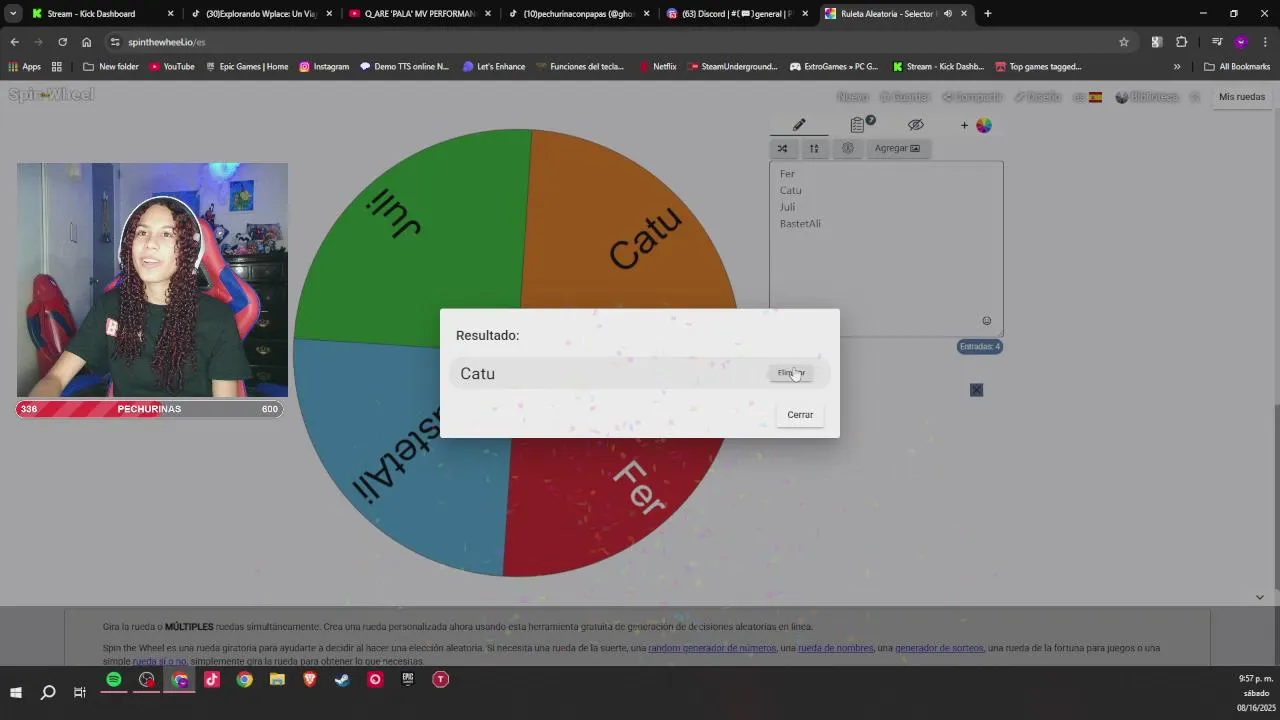This screenshot has width=1280, height=720.
Task: Click Compartir in the wheel header
Action: tap(972, 97)
